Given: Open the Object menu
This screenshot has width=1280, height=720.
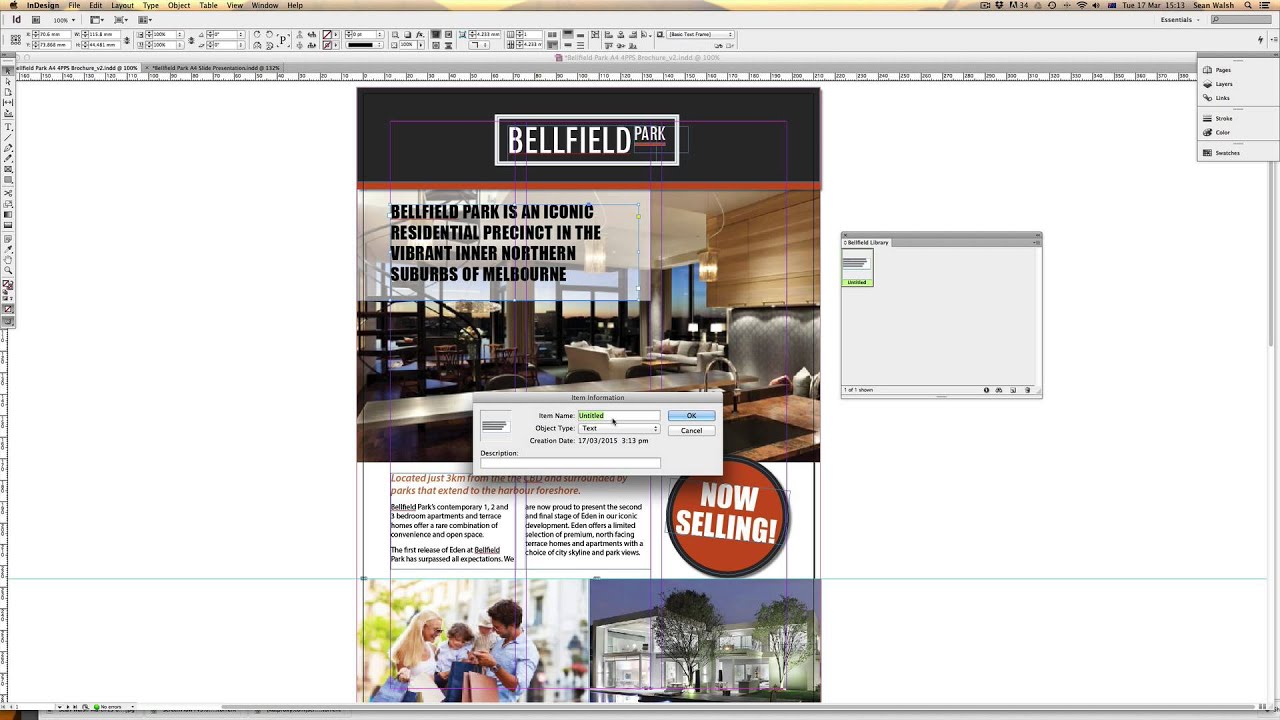Looking at the screenshot, I should [179, 6].
